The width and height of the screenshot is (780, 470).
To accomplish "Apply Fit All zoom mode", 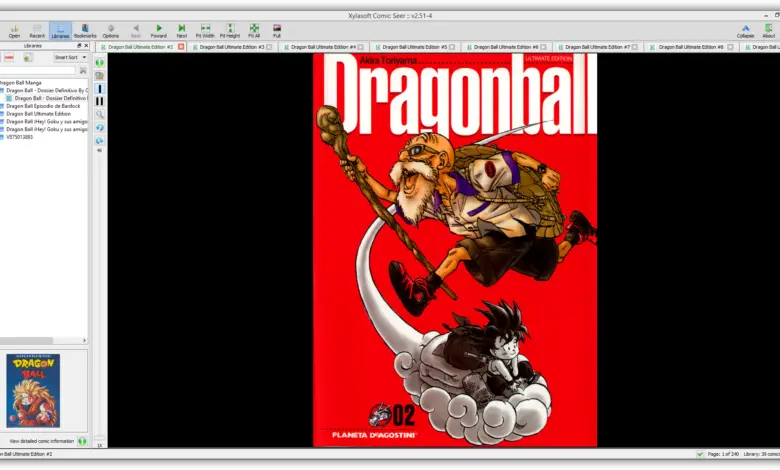I will pos(254,31).
